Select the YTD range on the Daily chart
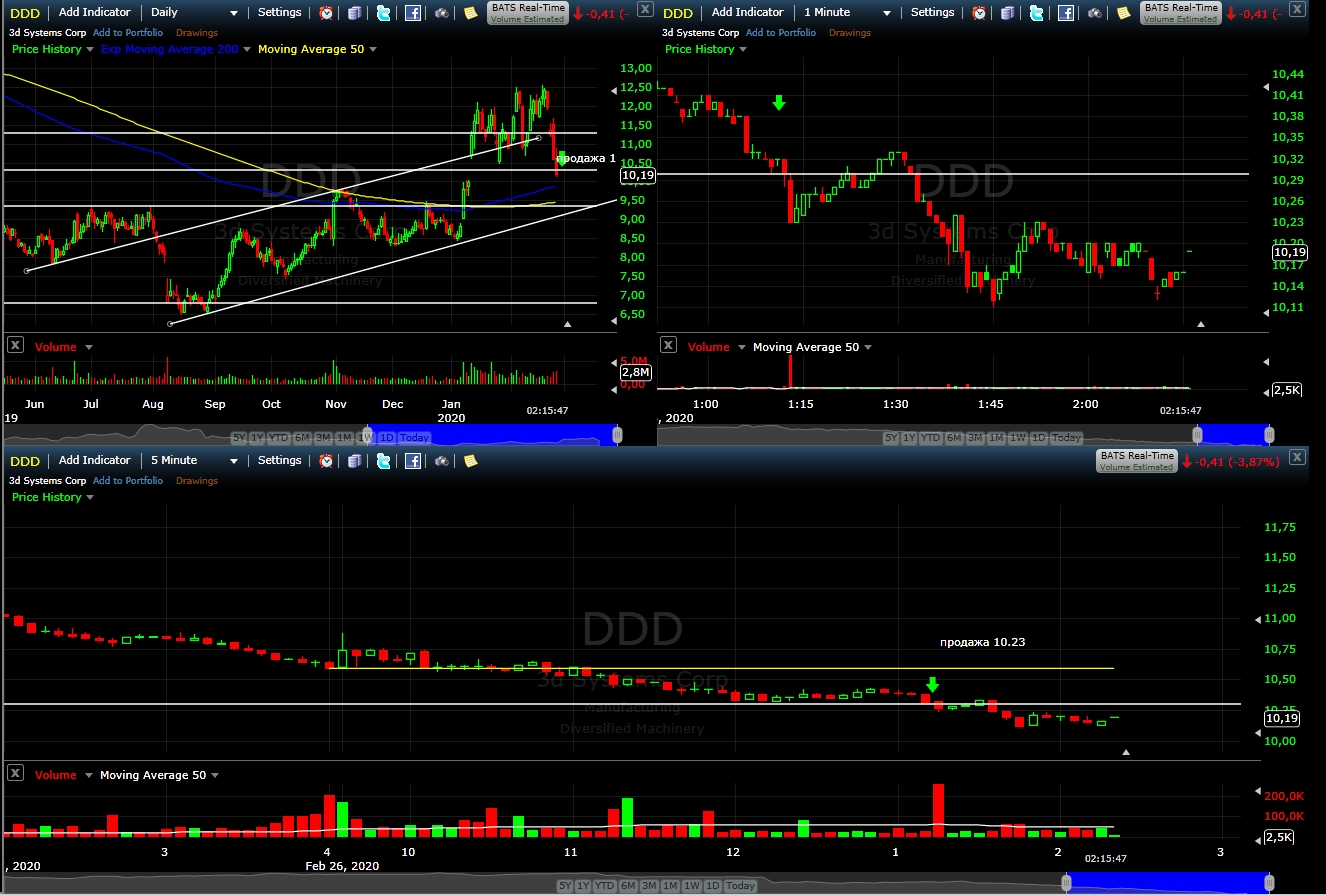This screenshot has width=1326, height=895. pos(276,438)
